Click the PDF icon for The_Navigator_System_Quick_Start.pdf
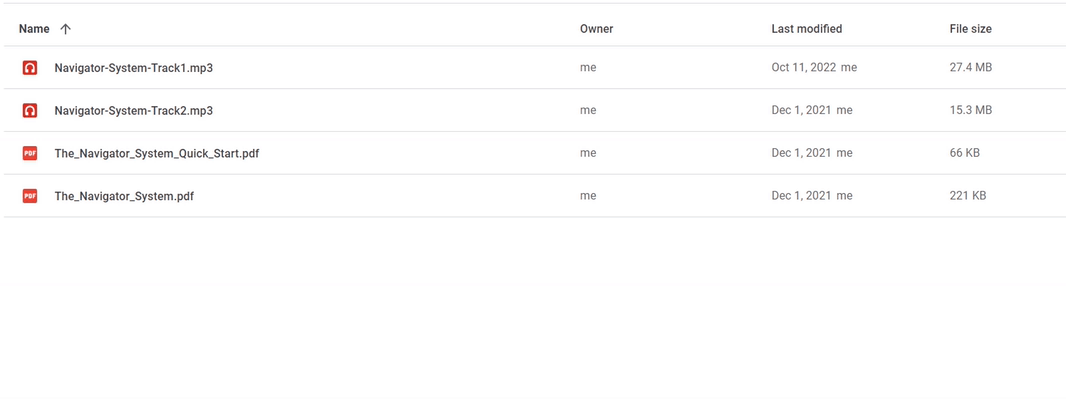The image size is (1066, 399). click(x=29, y=153)
